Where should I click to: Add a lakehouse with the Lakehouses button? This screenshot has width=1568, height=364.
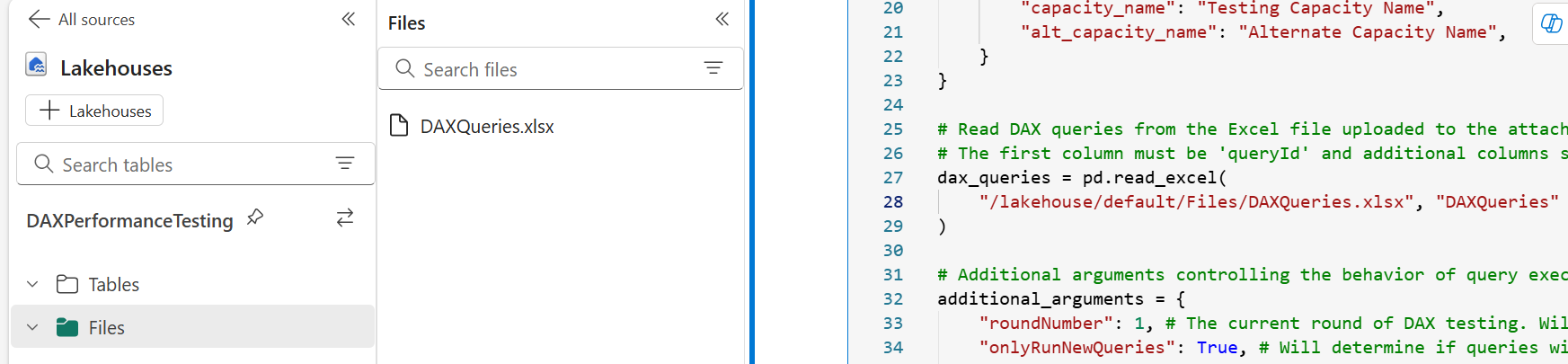tap(94, 111)
